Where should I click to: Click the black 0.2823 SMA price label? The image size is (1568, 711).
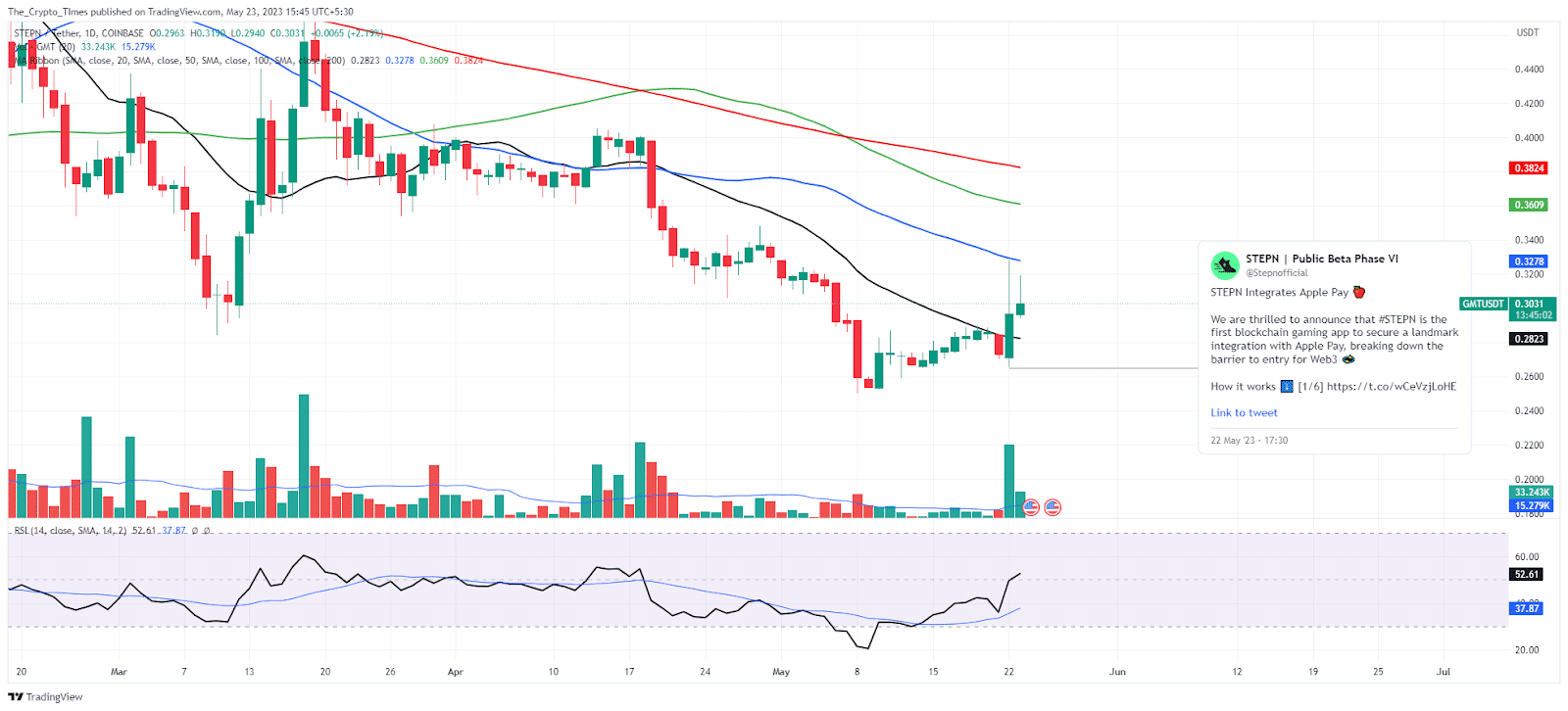[x=1529, y=339]
